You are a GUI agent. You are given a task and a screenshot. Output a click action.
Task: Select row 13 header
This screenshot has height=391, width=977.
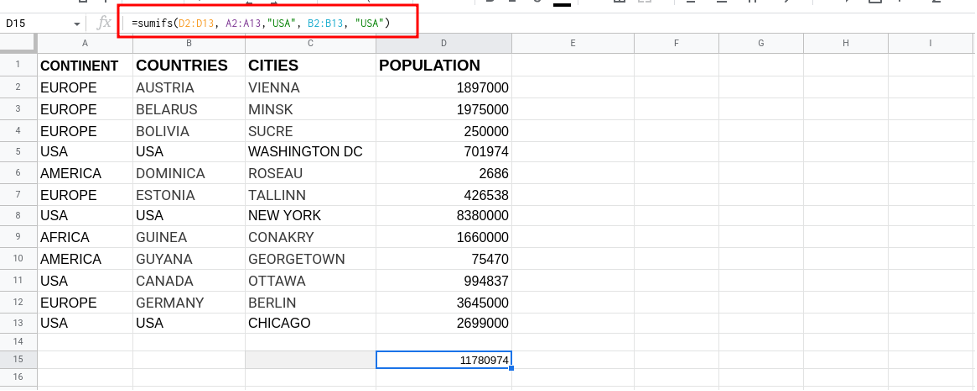tap(19, 323)
